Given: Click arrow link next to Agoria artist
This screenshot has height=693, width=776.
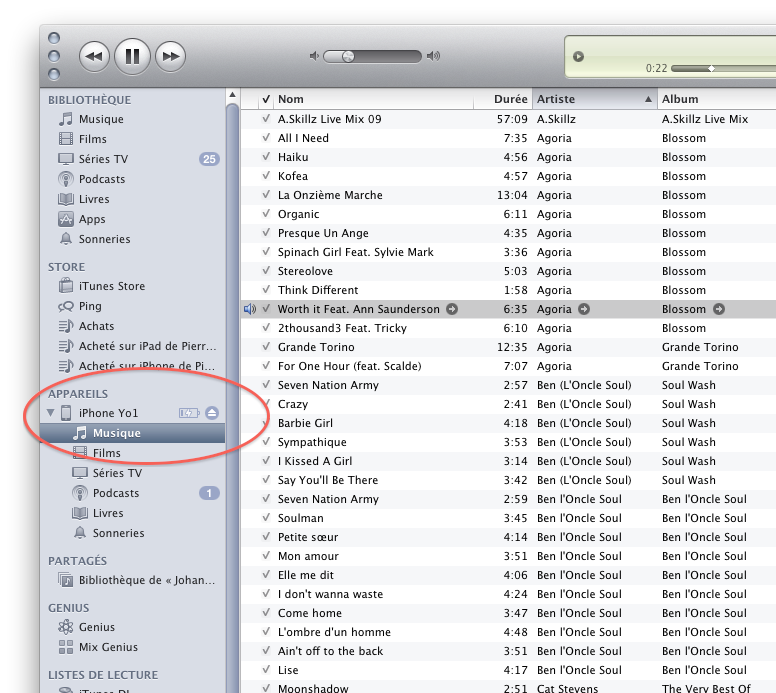Looking at the screenshot, I should click(x=584, y=309).
